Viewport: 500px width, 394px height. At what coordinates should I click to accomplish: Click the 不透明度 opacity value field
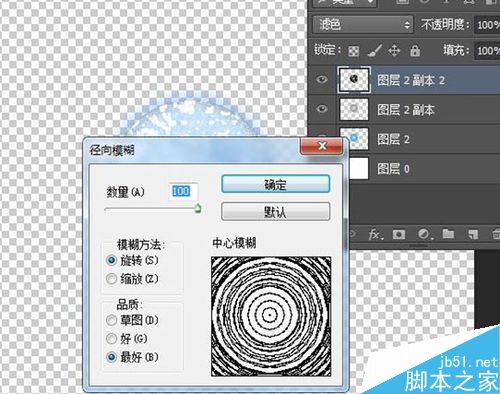click(487, 25)
